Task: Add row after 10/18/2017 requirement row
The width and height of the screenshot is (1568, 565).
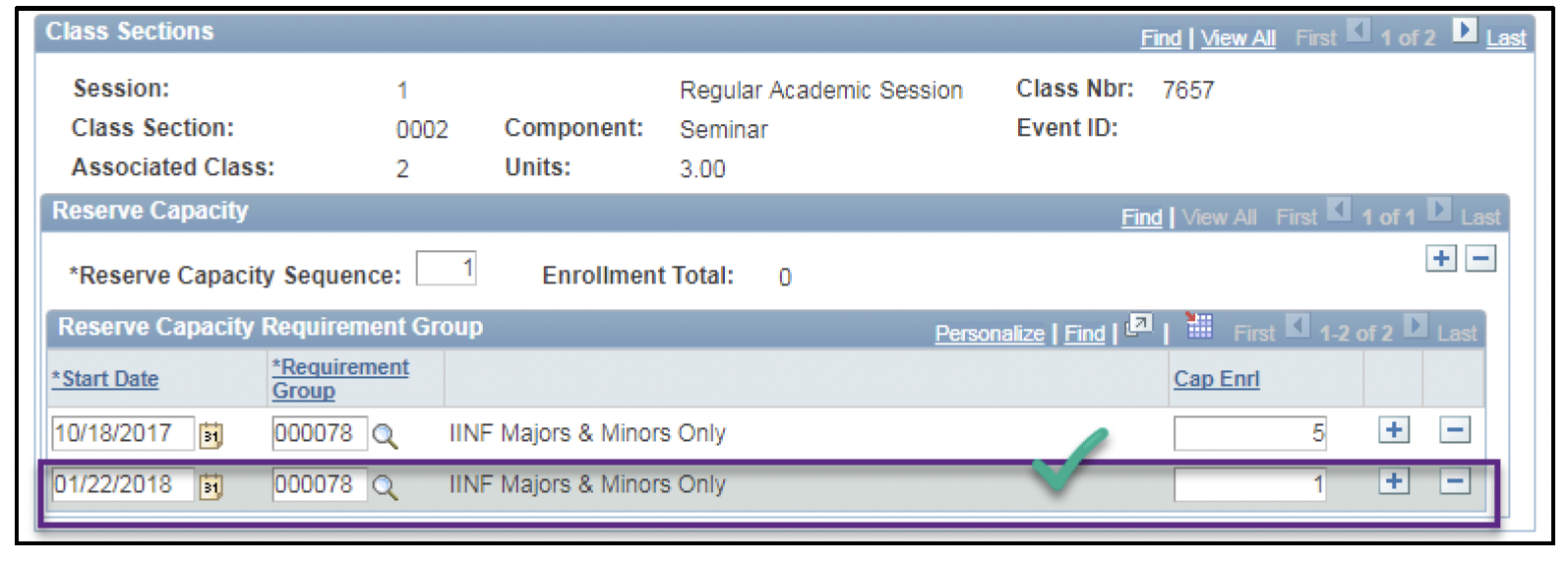Action: 1394,431
